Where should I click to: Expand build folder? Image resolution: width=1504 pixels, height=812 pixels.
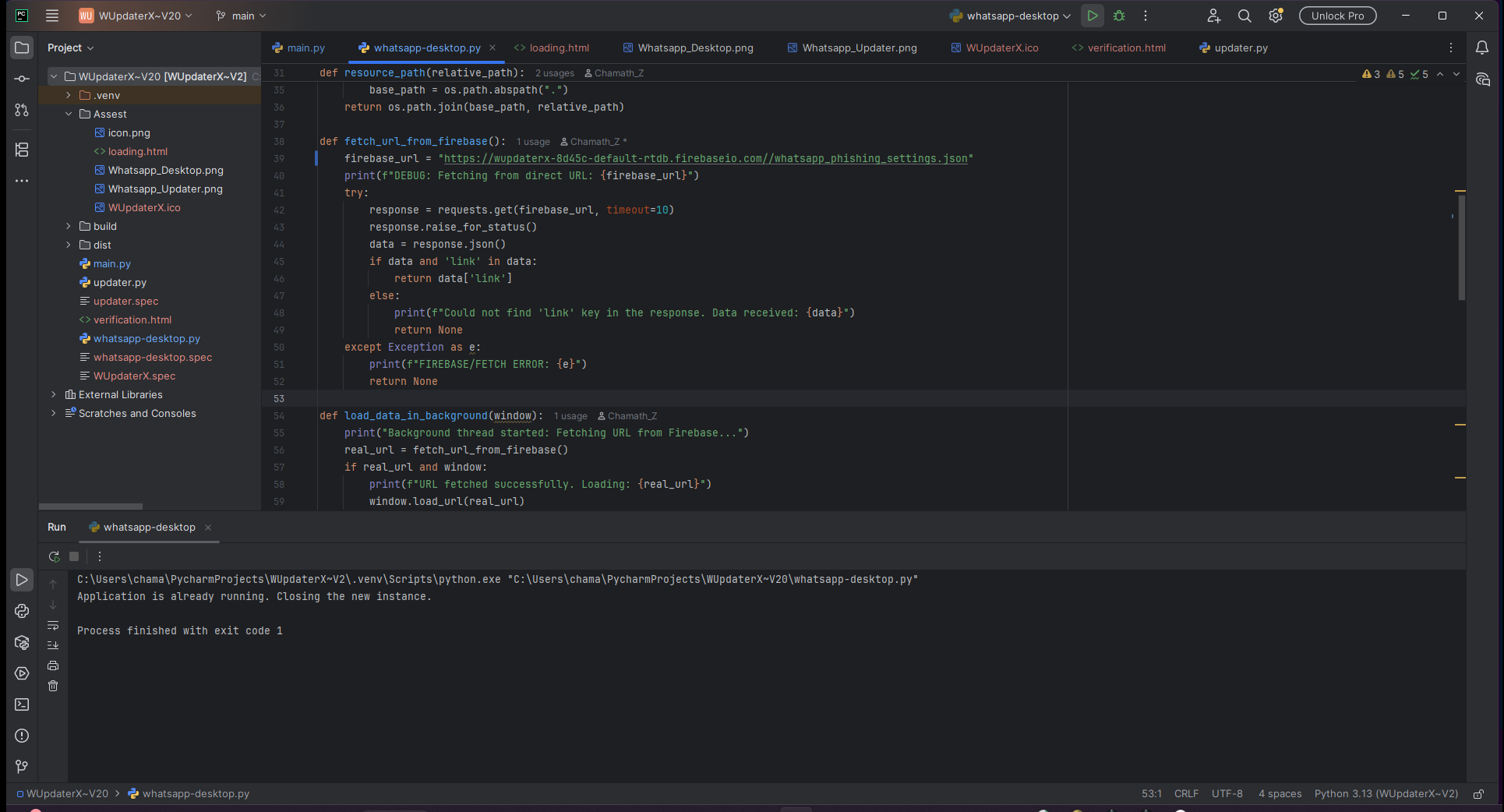[69, 226]
